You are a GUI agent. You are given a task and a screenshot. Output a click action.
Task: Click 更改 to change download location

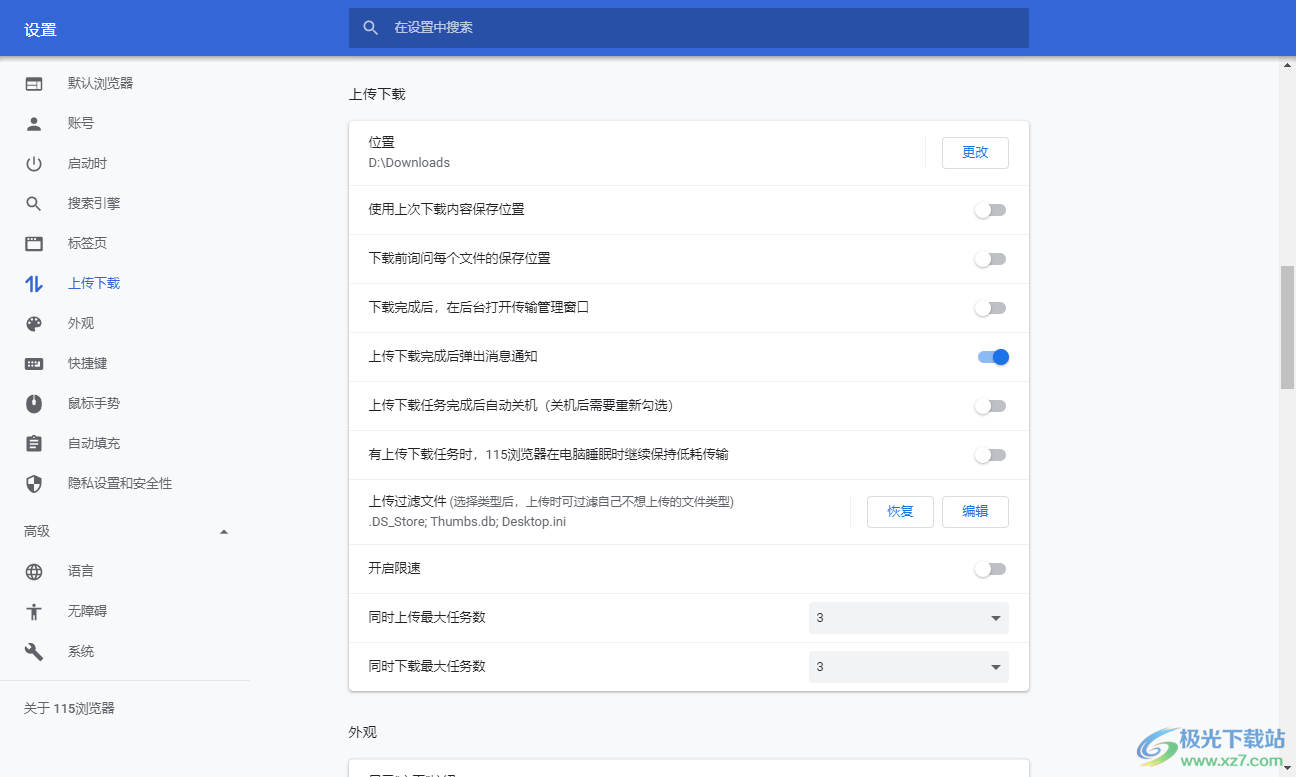tap(975, 152)
